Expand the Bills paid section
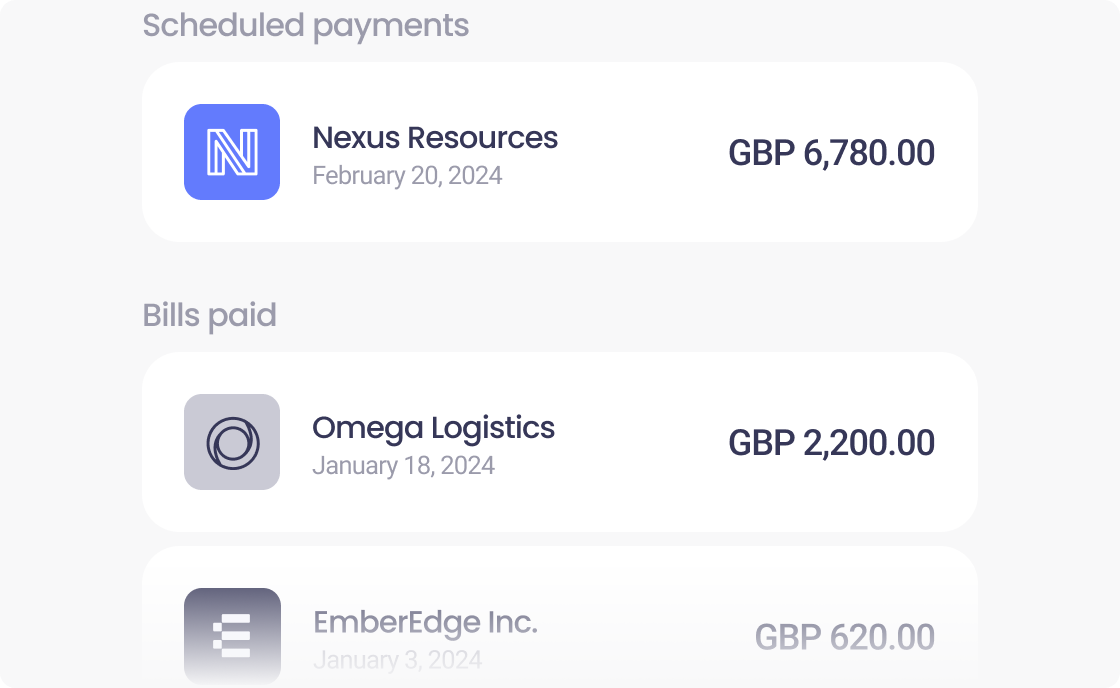This screenshot has height=688, width=1120. [210, 315]
